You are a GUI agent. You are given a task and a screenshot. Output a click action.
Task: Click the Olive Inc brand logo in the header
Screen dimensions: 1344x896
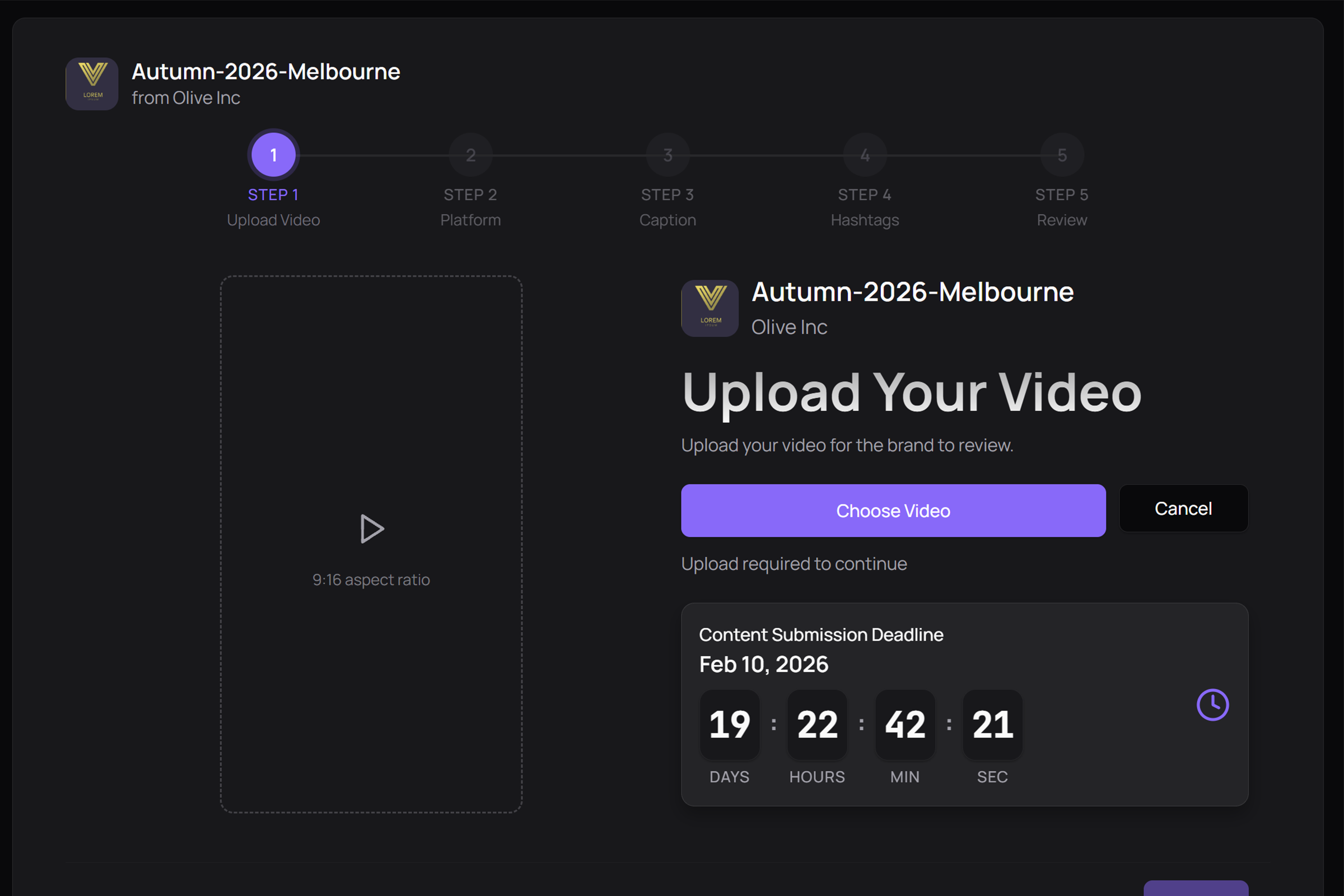point(91,84)
